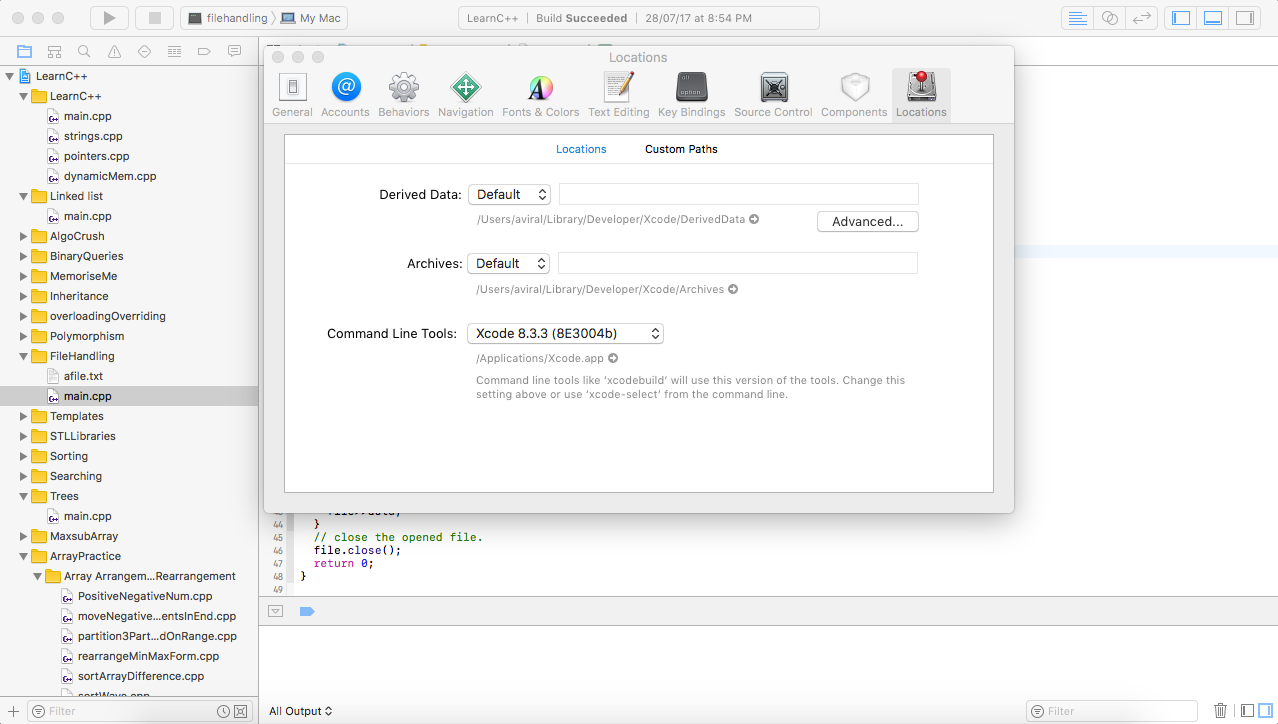Open Source Control preferences pane
Screen dimensions: 1278x724
tap(773, 95)
